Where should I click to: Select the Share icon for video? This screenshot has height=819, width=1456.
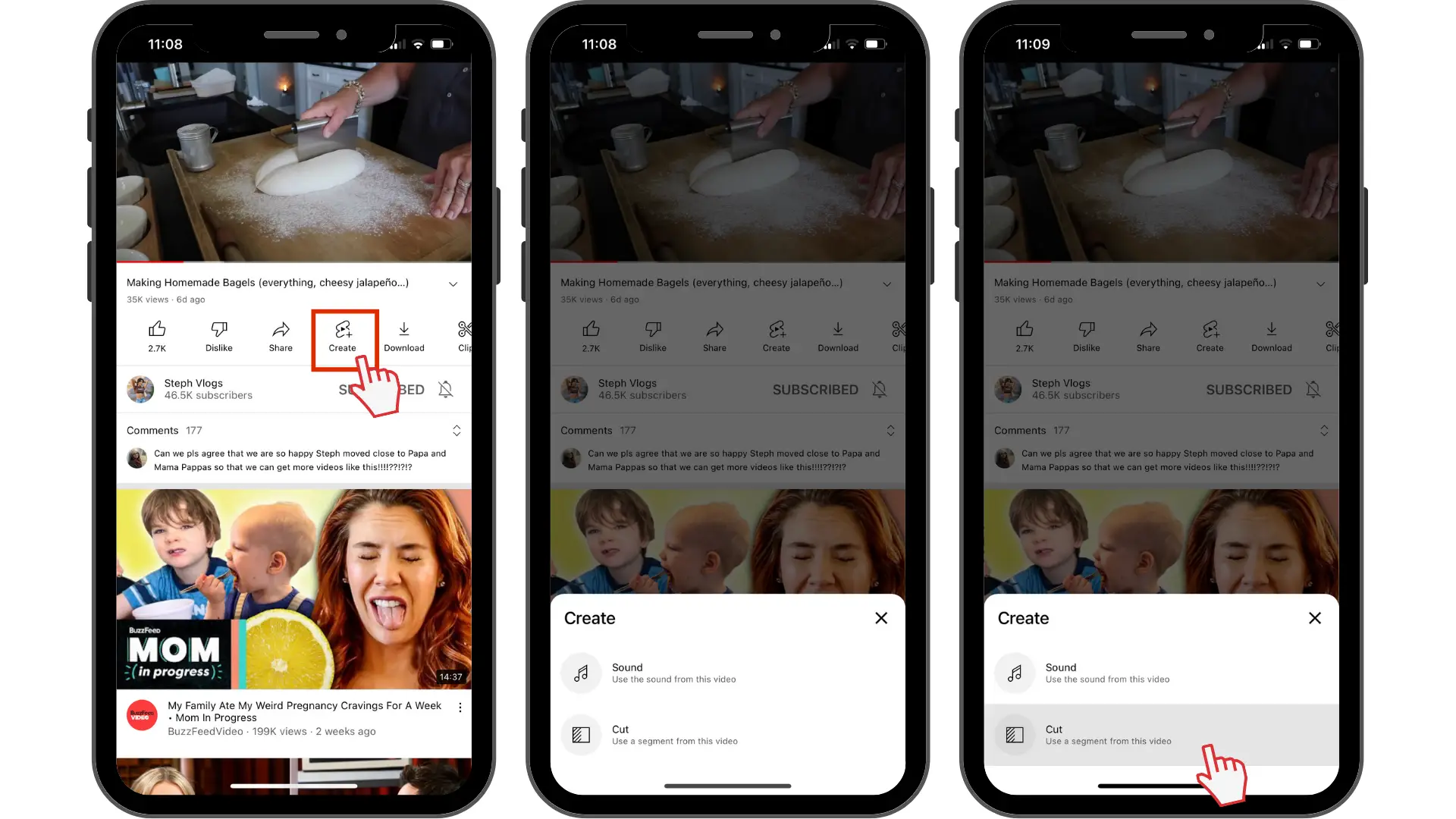tap(280, 334)
